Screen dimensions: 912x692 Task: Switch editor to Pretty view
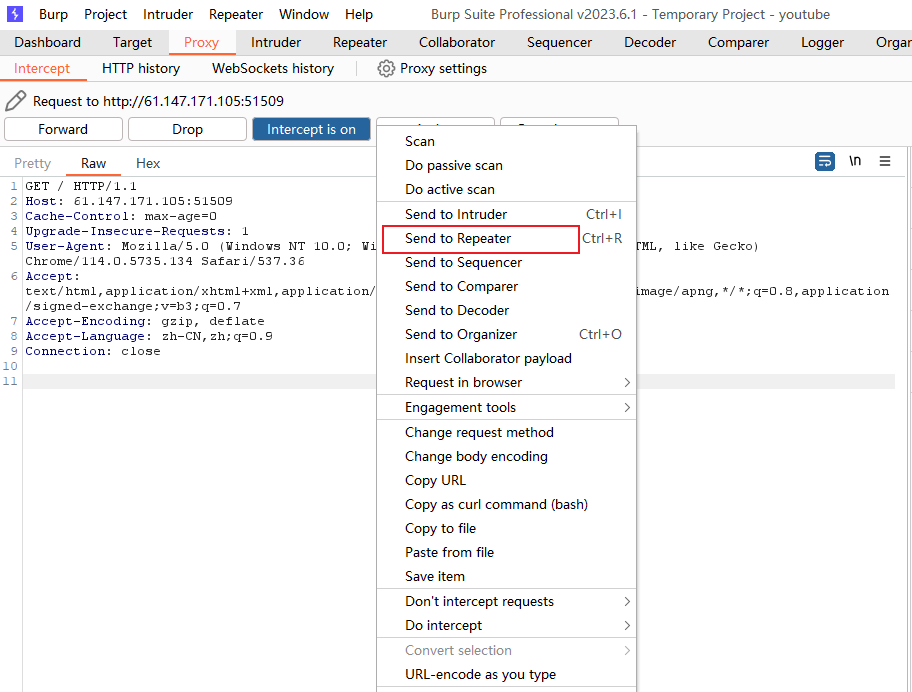coord(33,163)
